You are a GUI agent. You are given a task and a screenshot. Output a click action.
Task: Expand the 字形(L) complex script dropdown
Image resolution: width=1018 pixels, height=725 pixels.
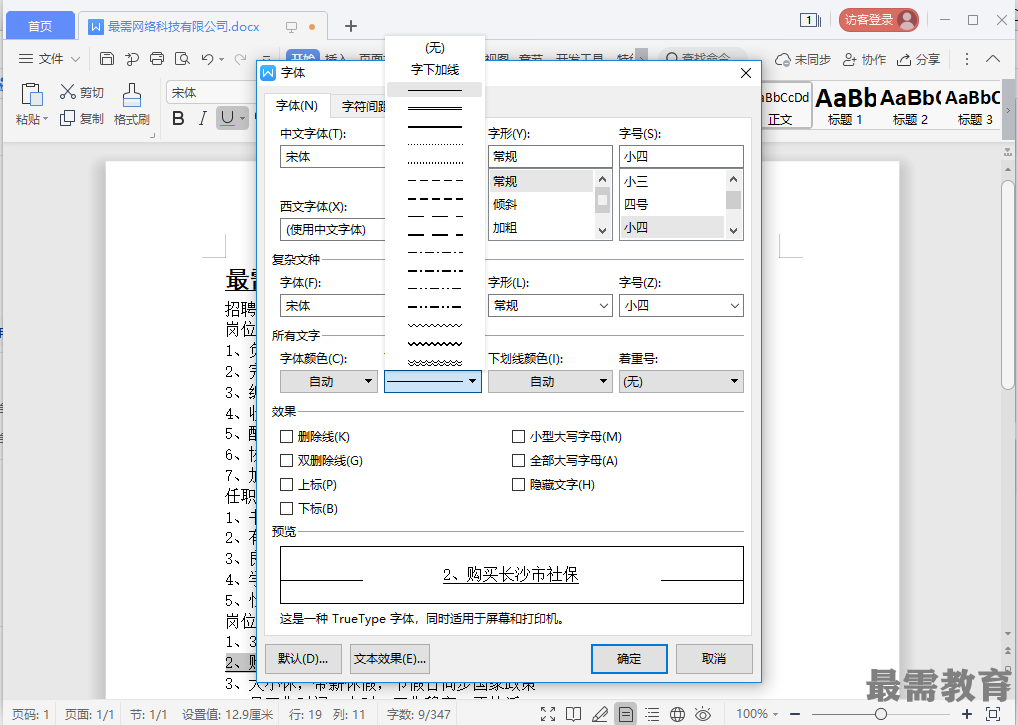(x=604, y=306)
